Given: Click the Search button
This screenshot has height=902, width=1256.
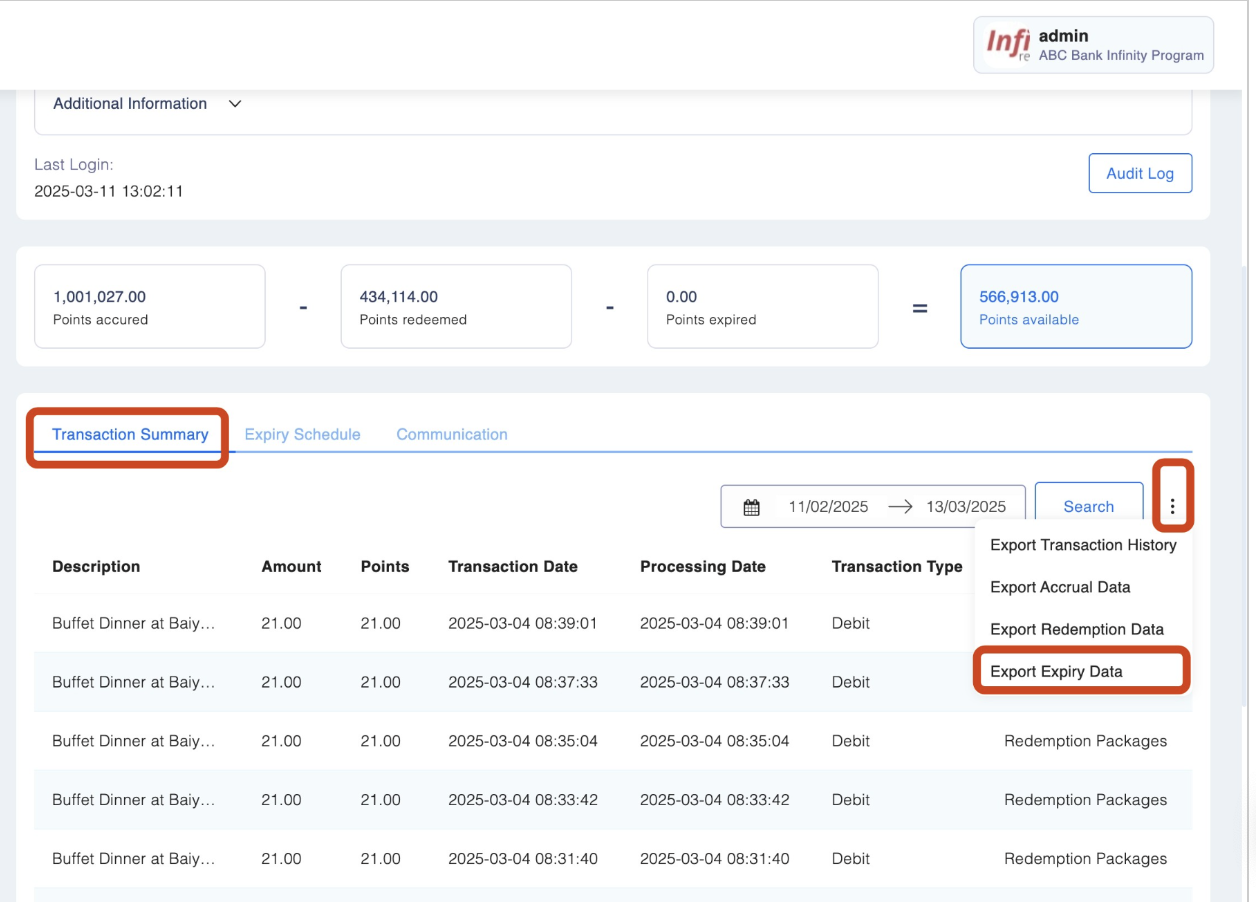Looking at the screenshot, I should pyautogui.click(x=1088, y=507).
